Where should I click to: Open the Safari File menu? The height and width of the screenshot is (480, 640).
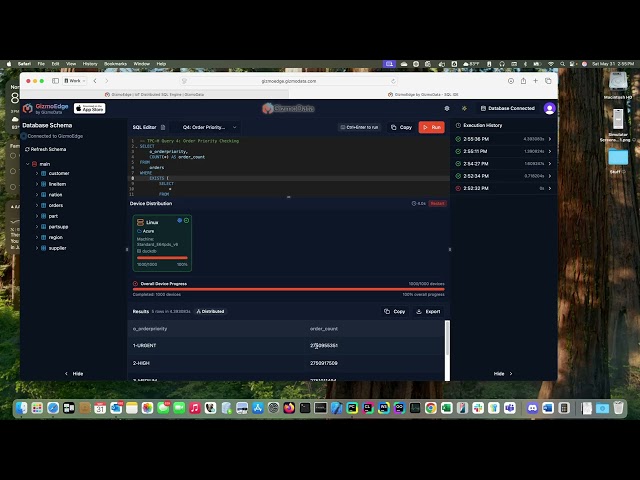pos(41,64)
